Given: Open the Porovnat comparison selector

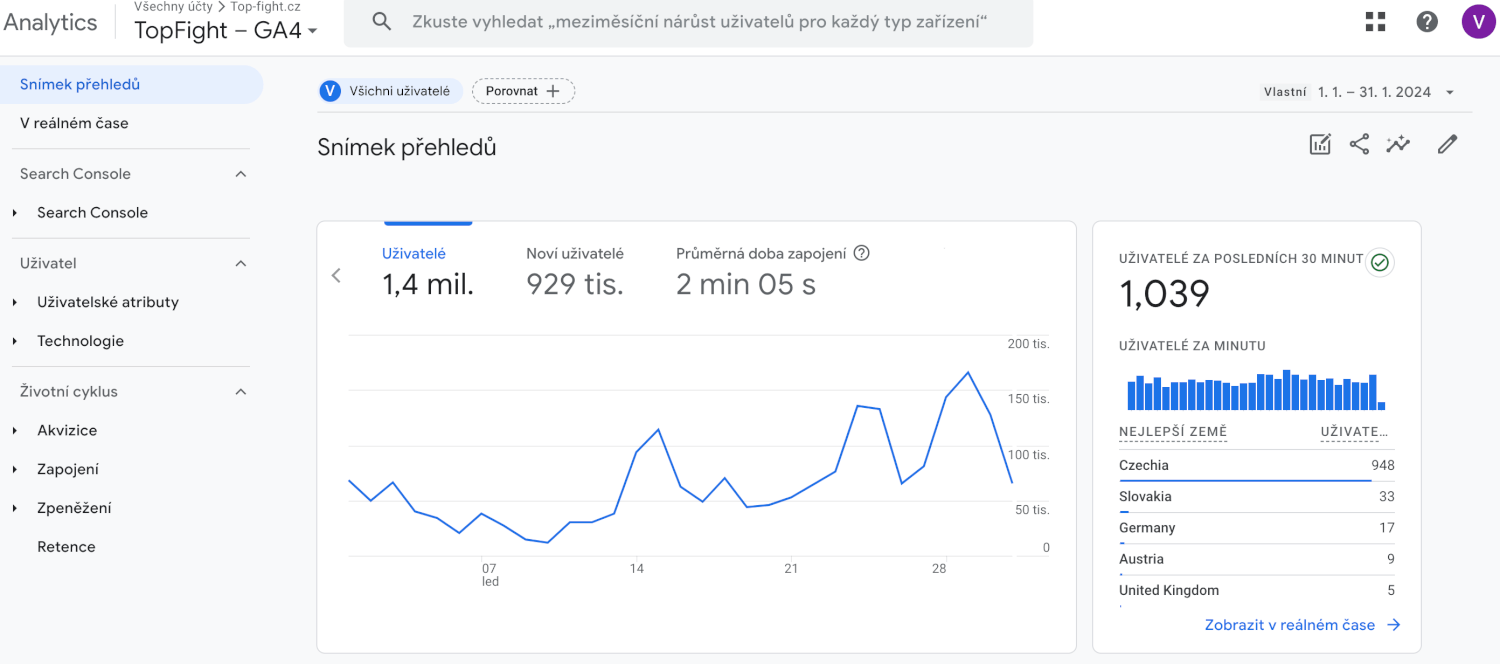Looking at the screenshot, I should (x=523, y=90).
